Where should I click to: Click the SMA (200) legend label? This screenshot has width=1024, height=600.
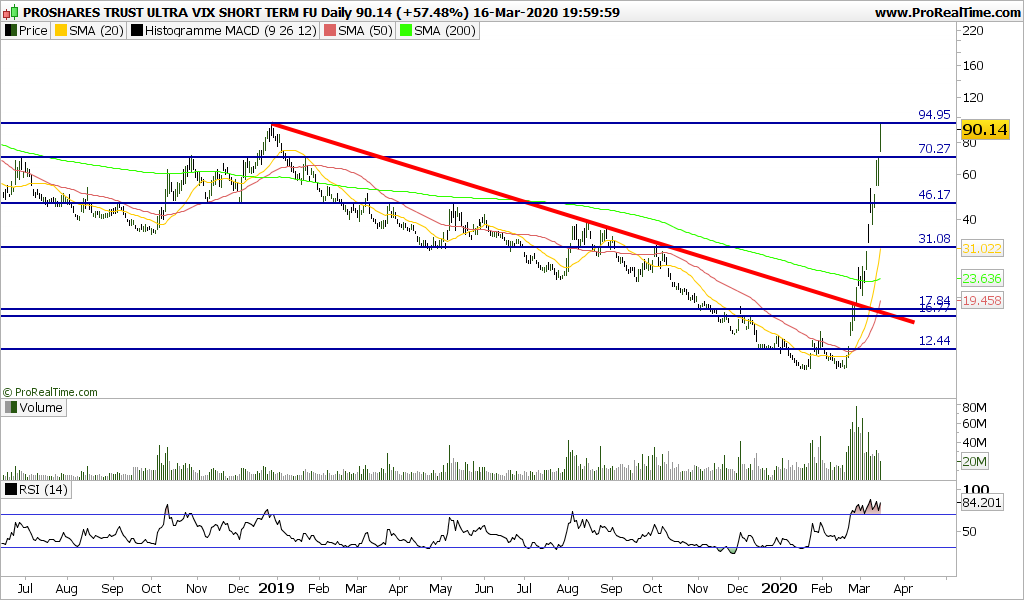click(445, 31)
